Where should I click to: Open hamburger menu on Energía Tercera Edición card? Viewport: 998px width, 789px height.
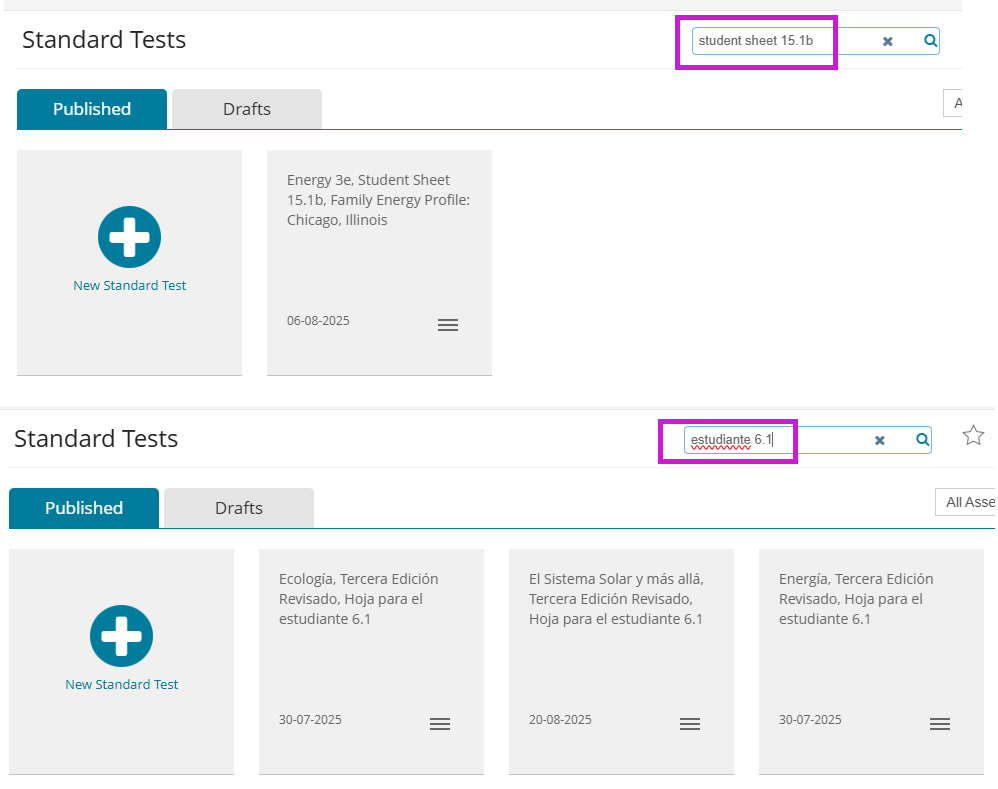click(x=940, y=724)
